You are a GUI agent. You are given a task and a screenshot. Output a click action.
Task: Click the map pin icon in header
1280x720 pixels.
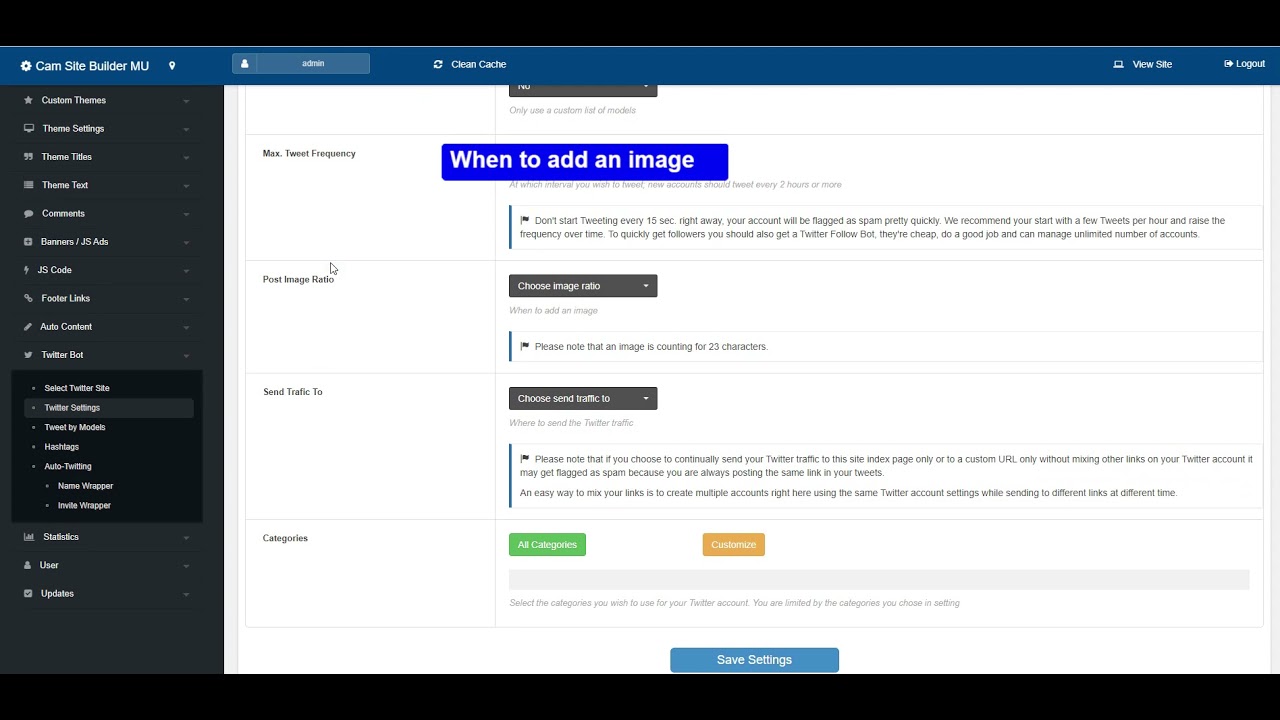(x=172, y=66)
